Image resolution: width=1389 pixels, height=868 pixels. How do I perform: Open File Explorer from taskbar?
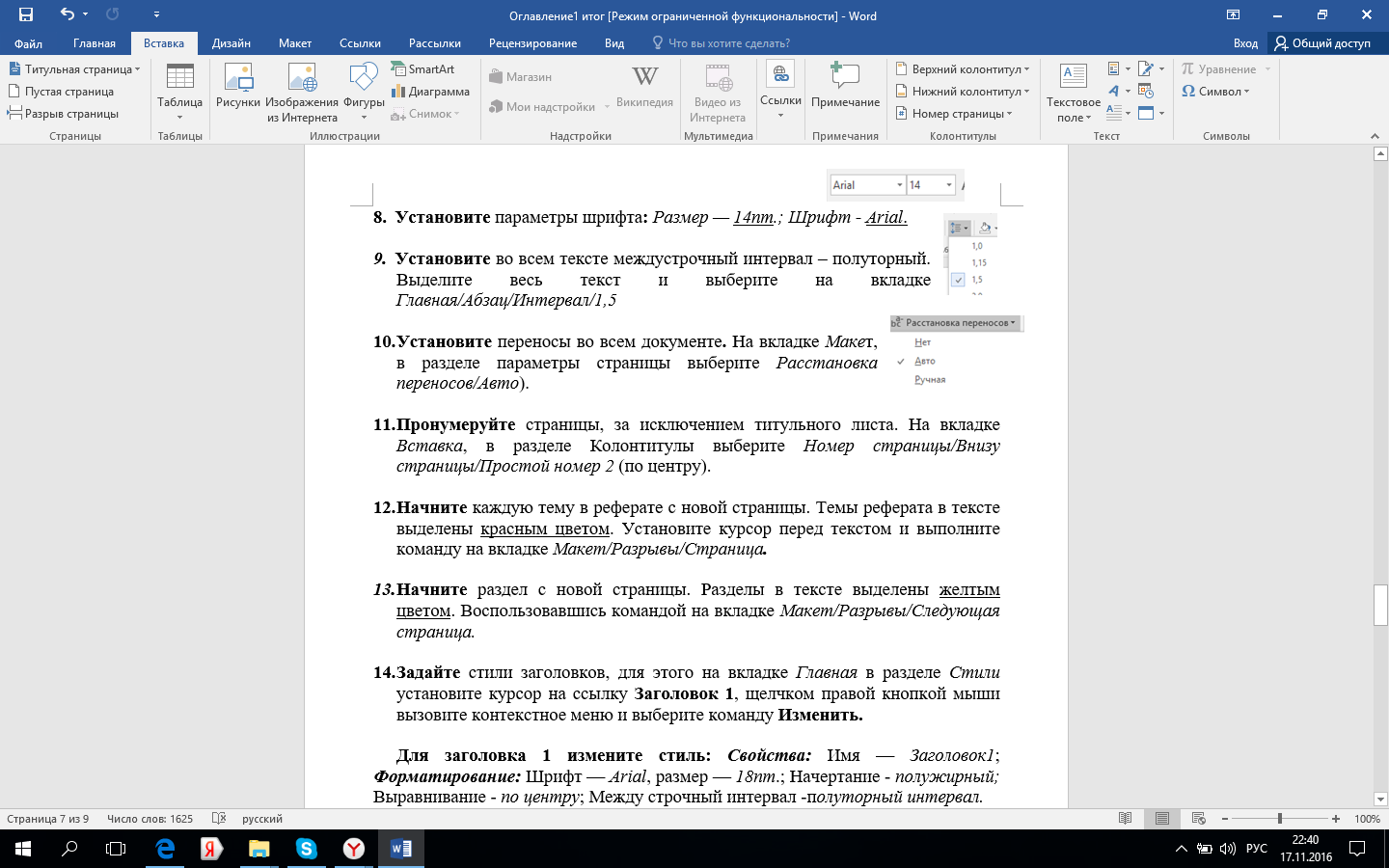[x=259, y=849]
